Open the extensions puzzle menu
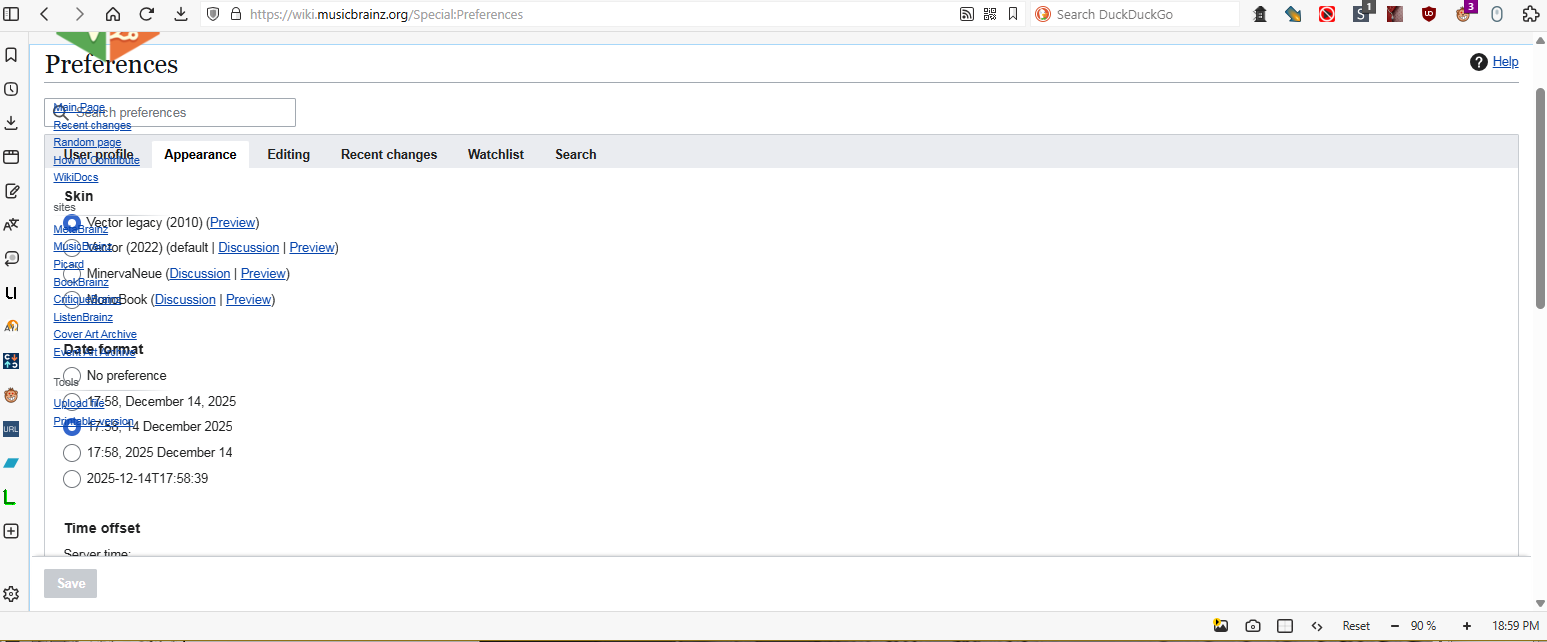This screenshot has height=642, width=1547. click(1530, 14)
